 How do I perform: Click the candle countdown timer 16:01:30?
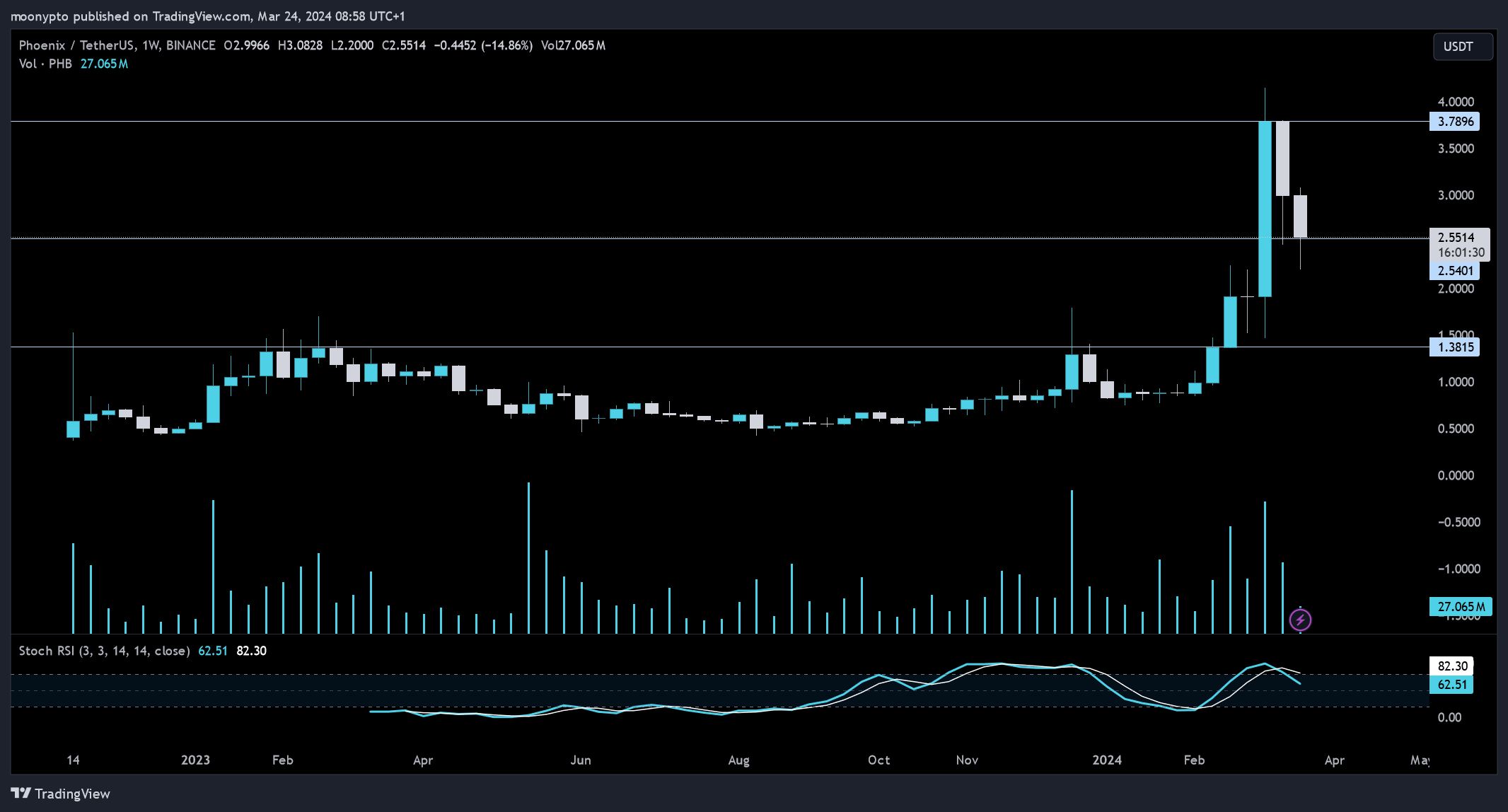point(1461,253)
